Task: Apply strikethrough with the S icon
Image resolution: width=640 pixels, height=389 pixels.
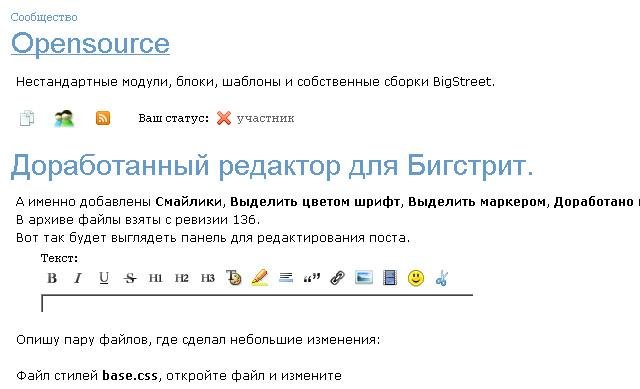Action: click(130, 278)
